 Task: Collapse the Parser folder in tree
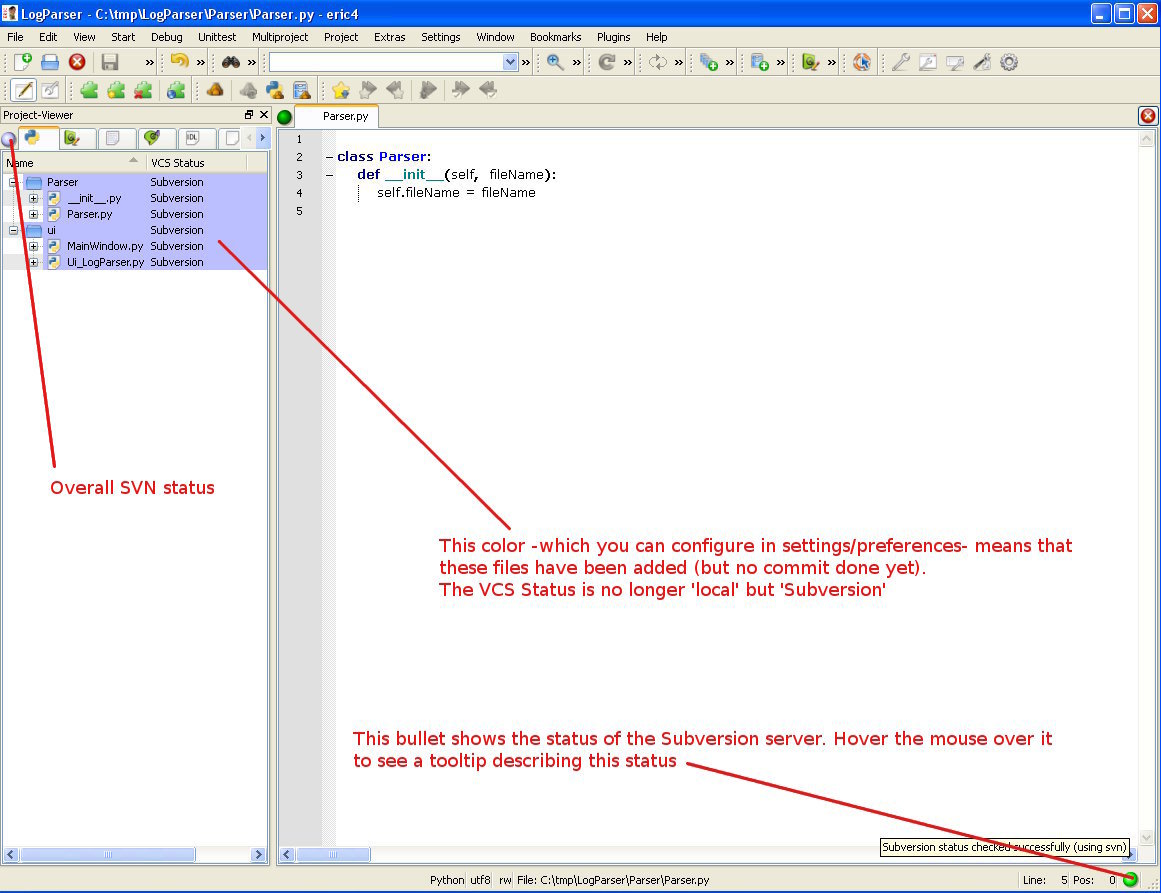[x=14, y=182]
